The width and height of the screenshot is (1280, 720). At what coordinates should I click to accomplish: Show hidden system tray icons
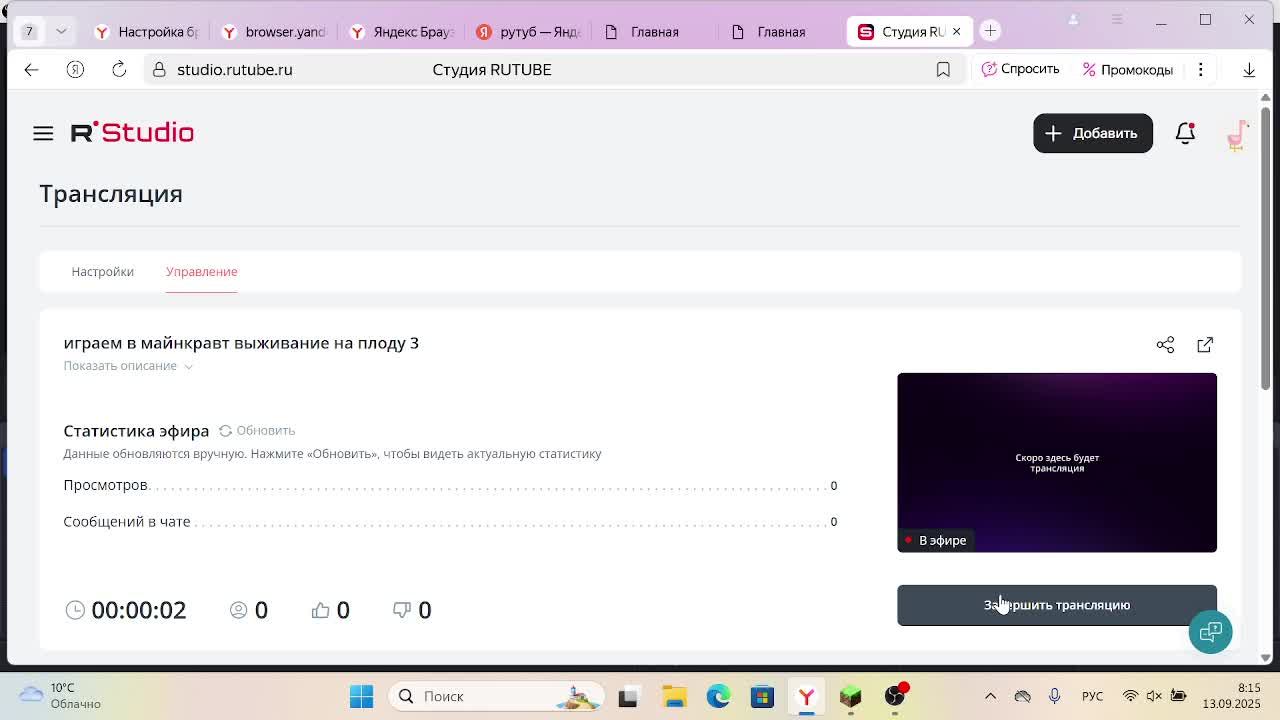[990, 696]
